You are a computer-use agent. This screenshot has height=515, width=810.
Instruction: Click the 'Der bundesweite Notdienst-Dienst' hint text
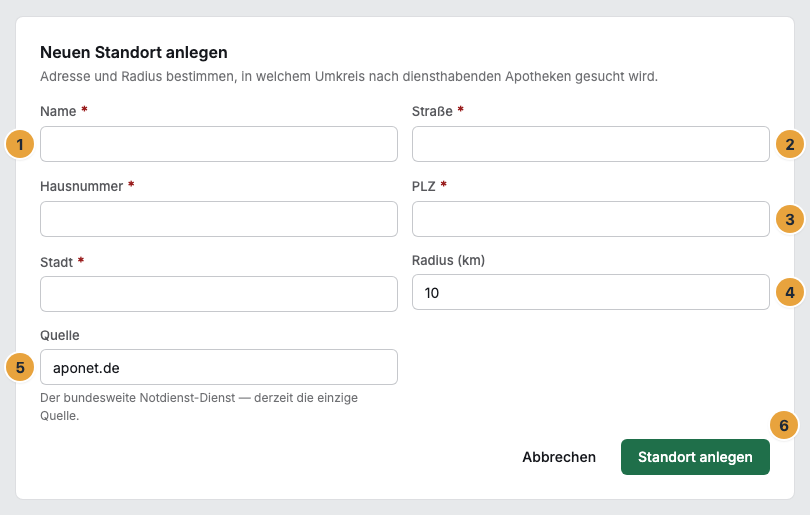point(199,407)
